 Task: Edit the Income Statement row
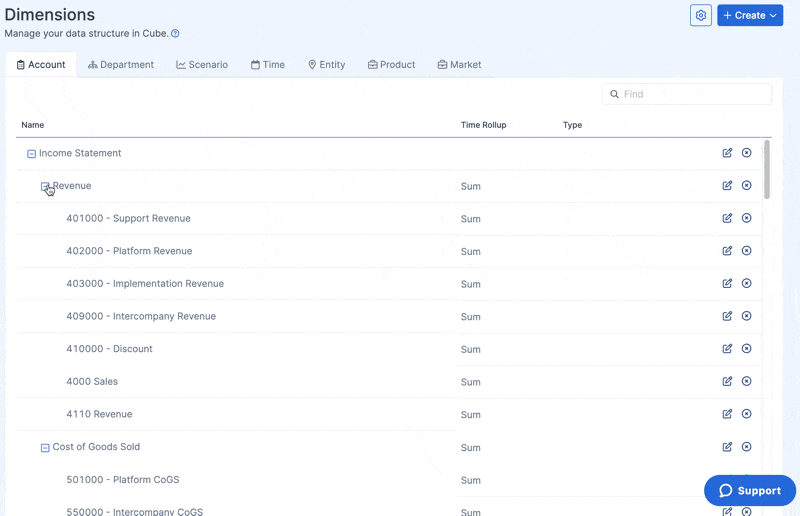[x=727, y=153]
